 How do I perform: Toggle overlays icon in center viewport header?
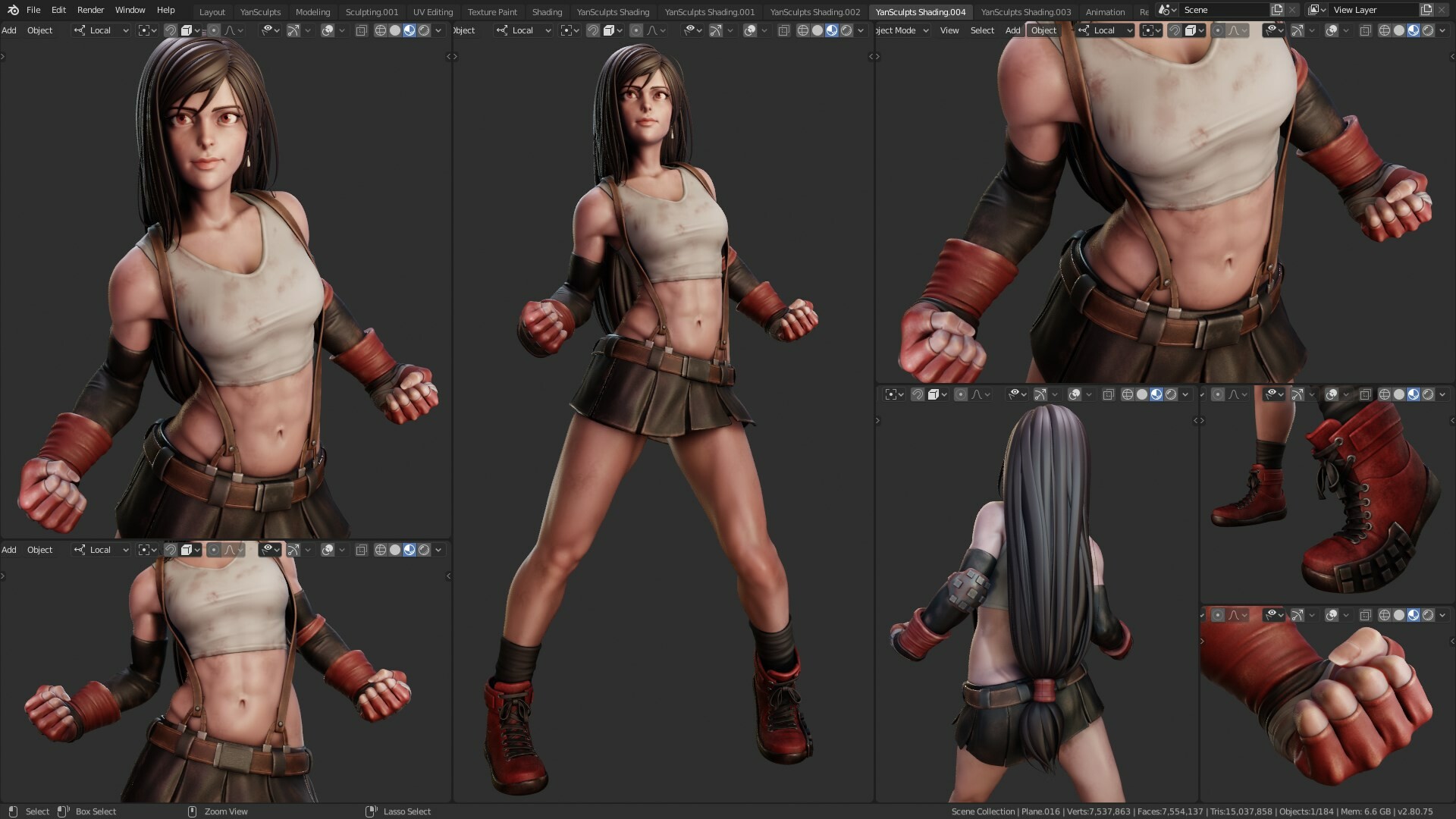[750, 30]
